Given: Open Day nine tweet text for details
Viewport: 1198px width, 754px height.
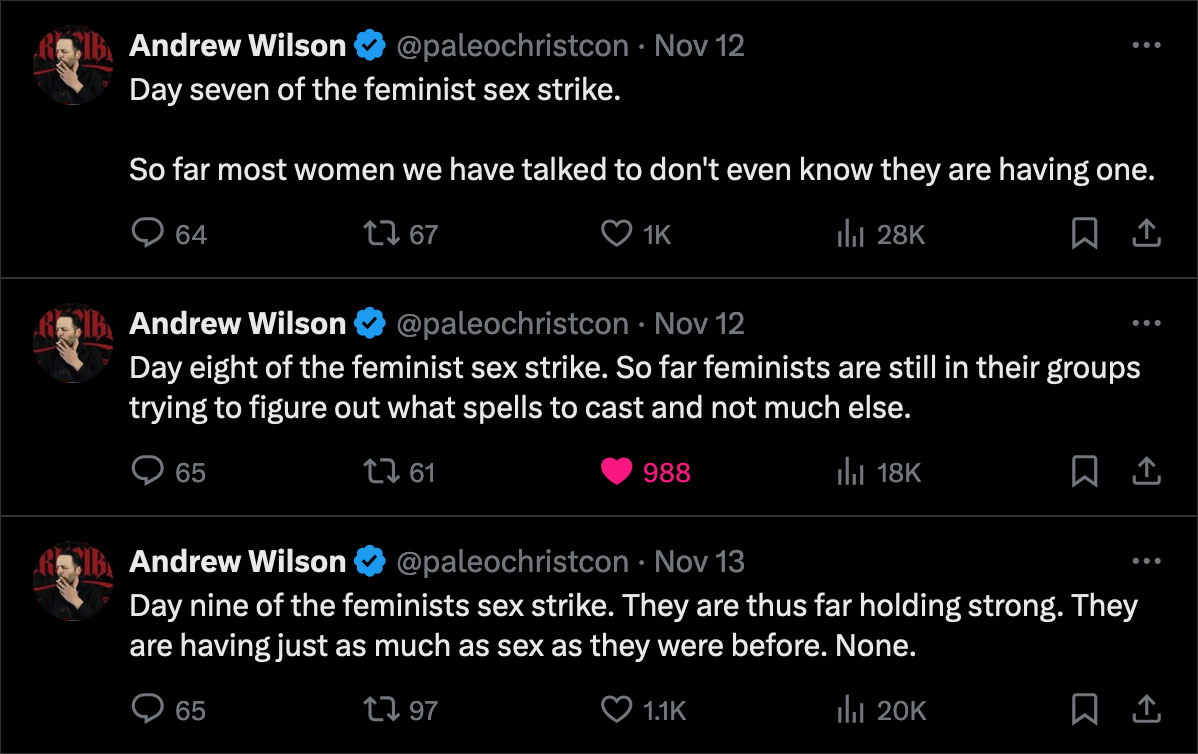Looking at the screenshot, I should point(633,625).
